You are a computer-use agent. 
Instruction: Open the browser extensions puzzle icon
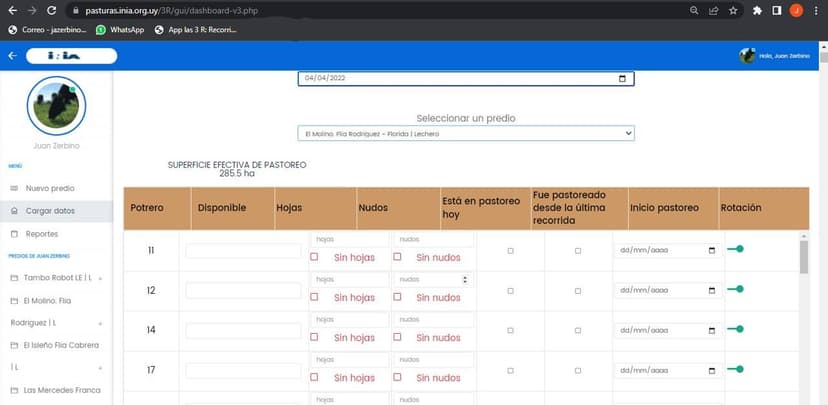click(757, 10)
